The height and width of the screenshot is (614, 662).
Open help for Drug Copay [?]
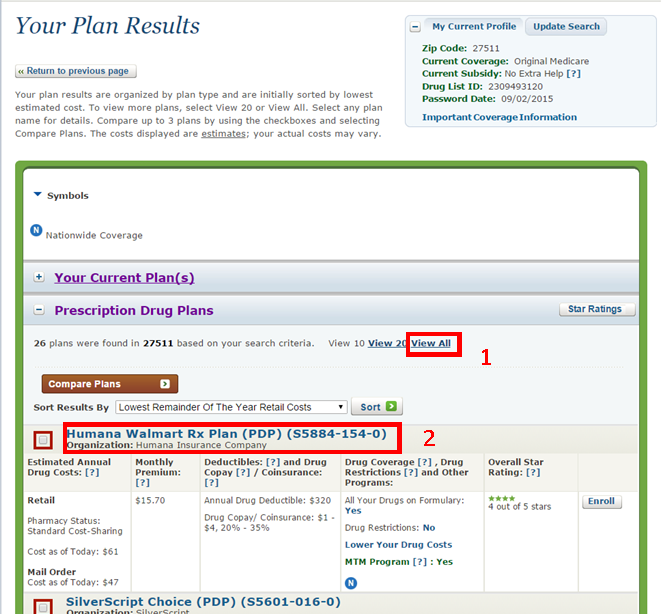pos(243,472)
